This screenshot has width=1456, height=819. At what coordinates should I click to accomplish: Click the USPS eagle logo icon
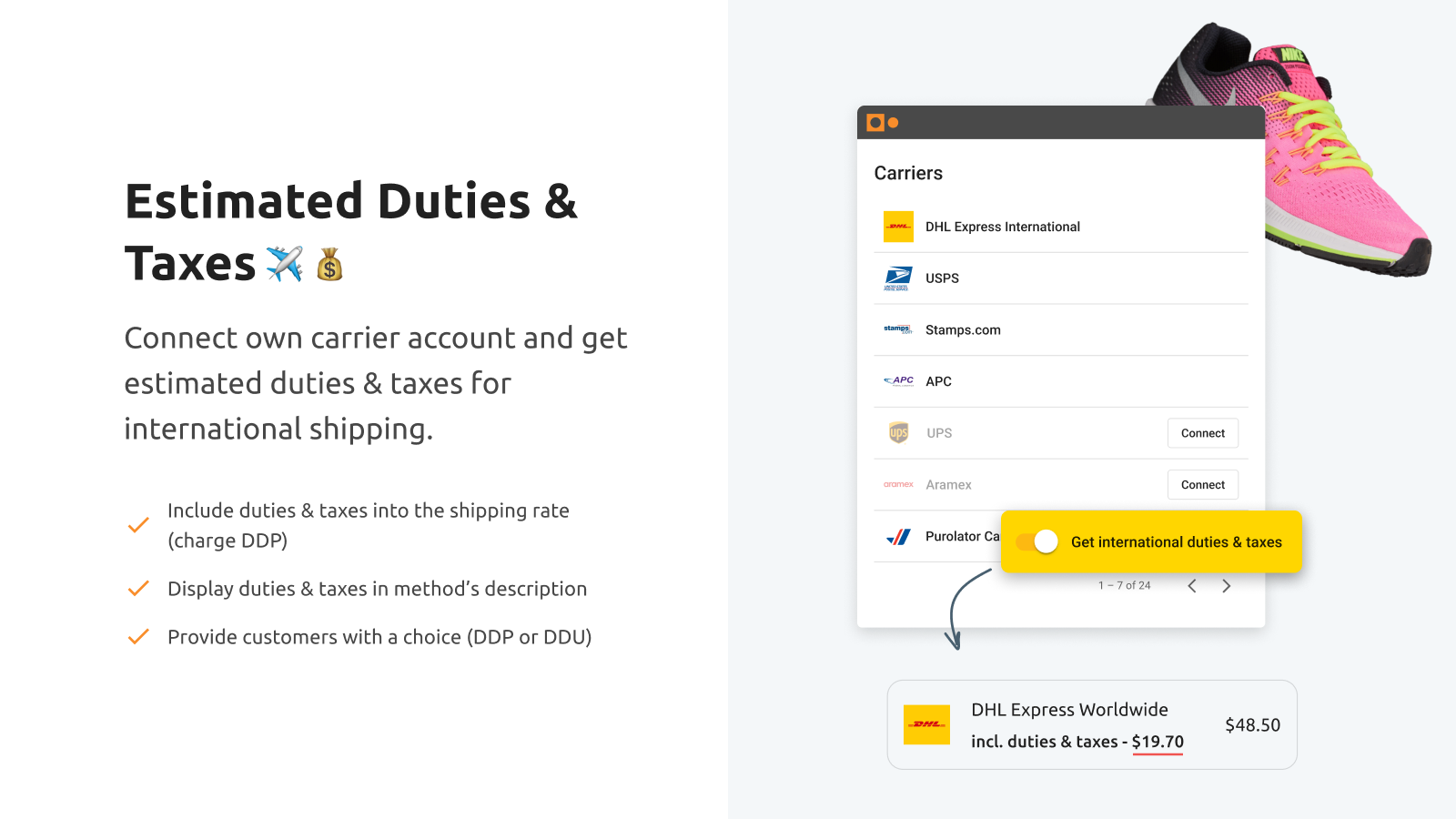pyautogui.click(x=898, y=278)
